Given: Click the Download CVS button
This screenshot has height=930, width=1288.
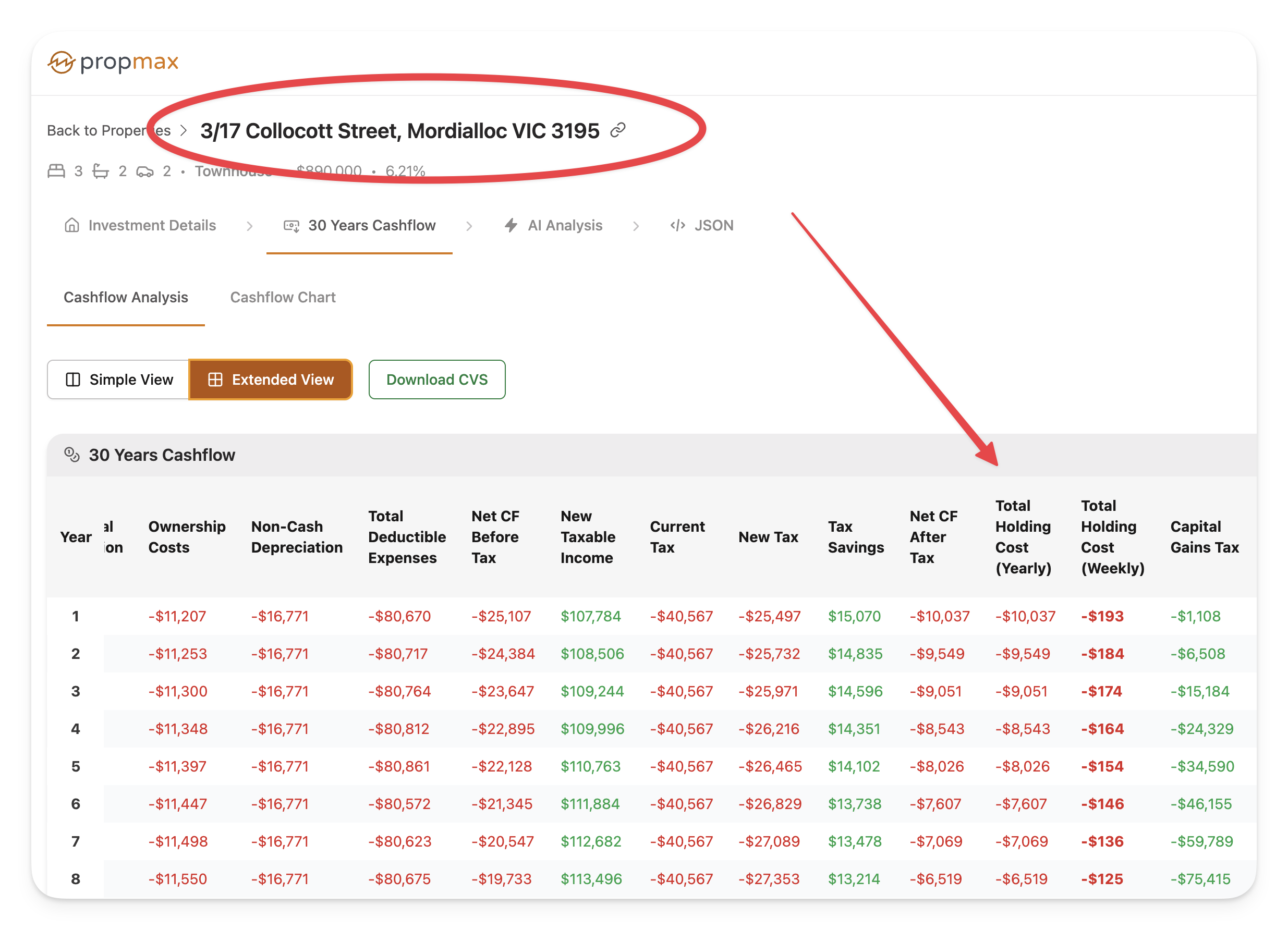Looking at the screenshot, I should click(x=436, y=380).
